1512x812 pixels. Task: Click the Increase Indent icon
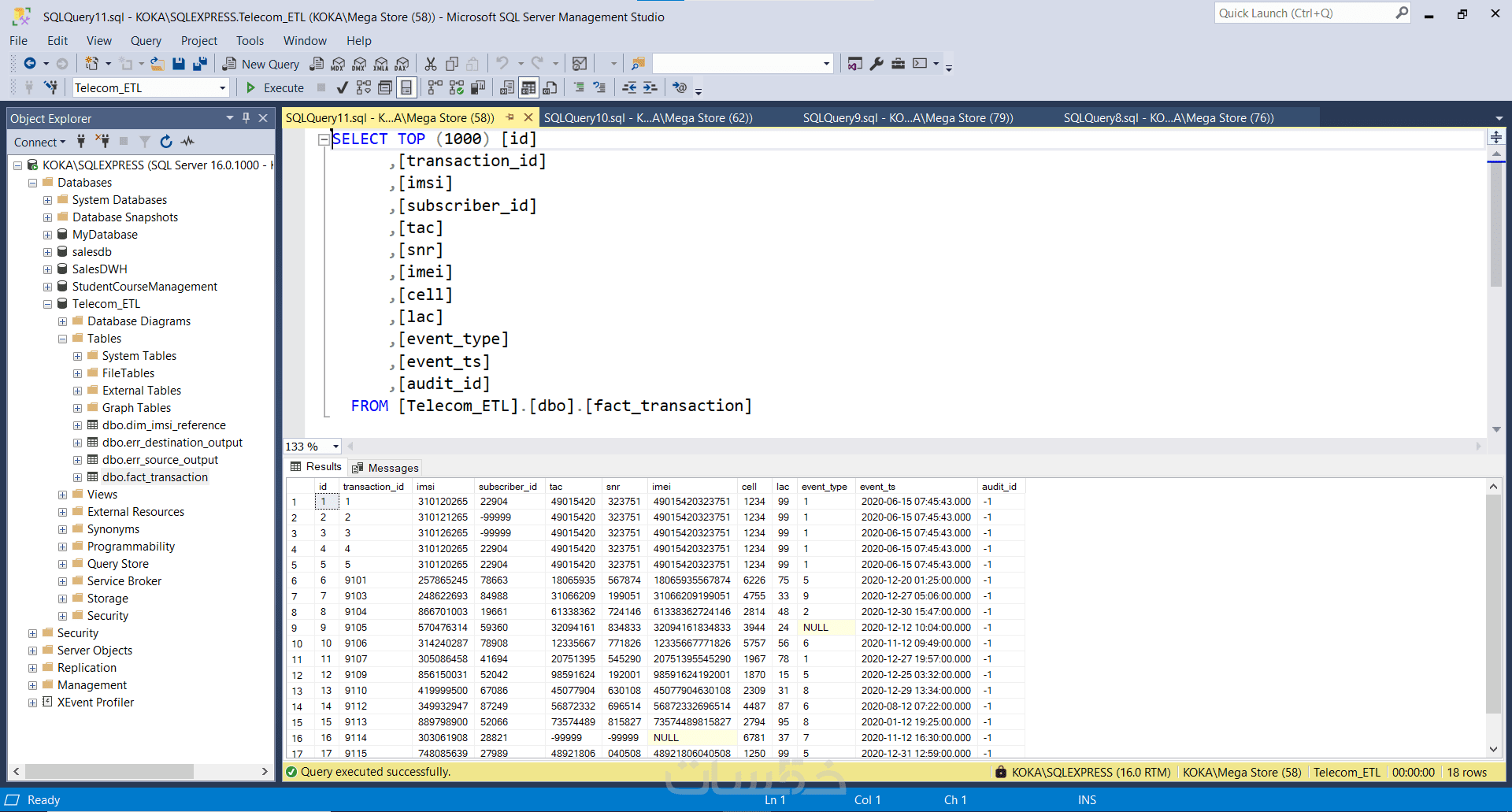click(650, 87)
